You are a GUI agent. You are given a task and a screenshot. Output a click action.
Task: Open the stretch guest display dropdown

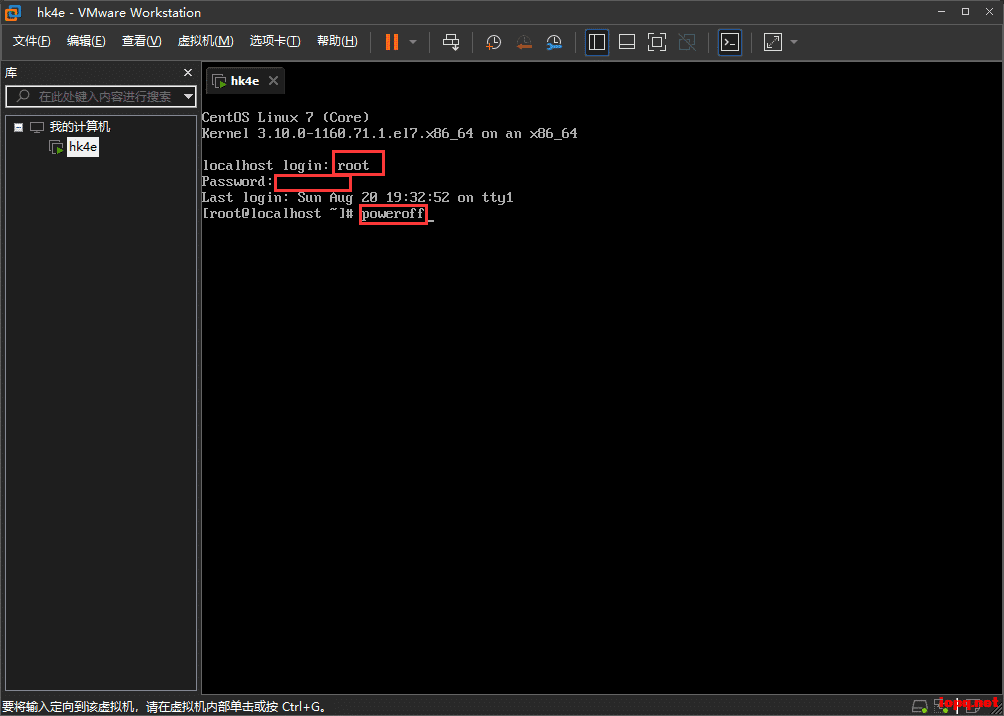[791, 41]
